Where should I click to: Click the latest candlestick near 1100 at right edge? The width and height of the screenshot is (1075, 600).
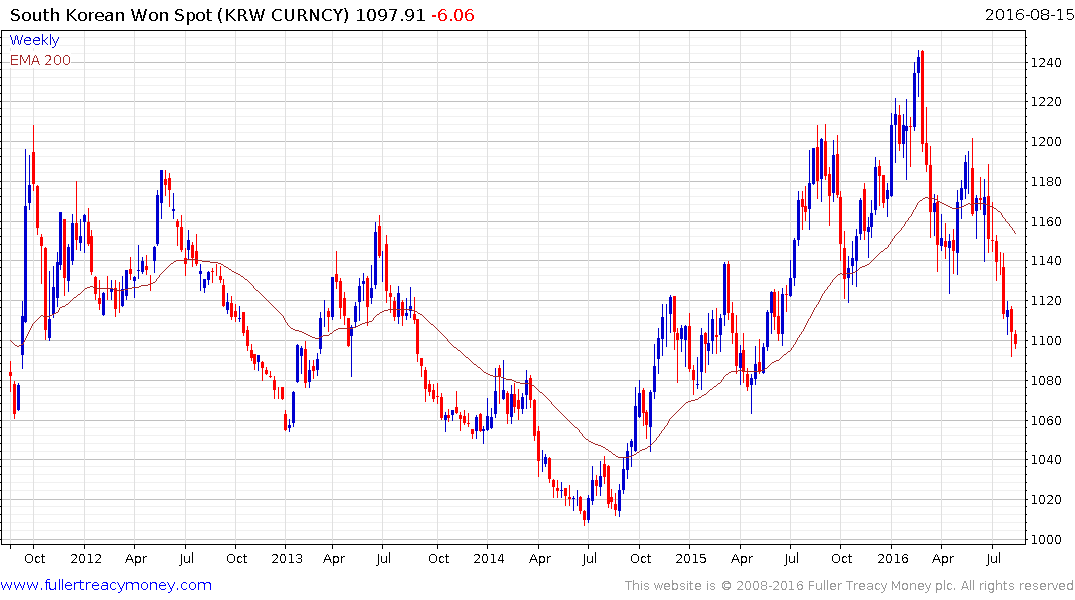[x=1015, y=339]
